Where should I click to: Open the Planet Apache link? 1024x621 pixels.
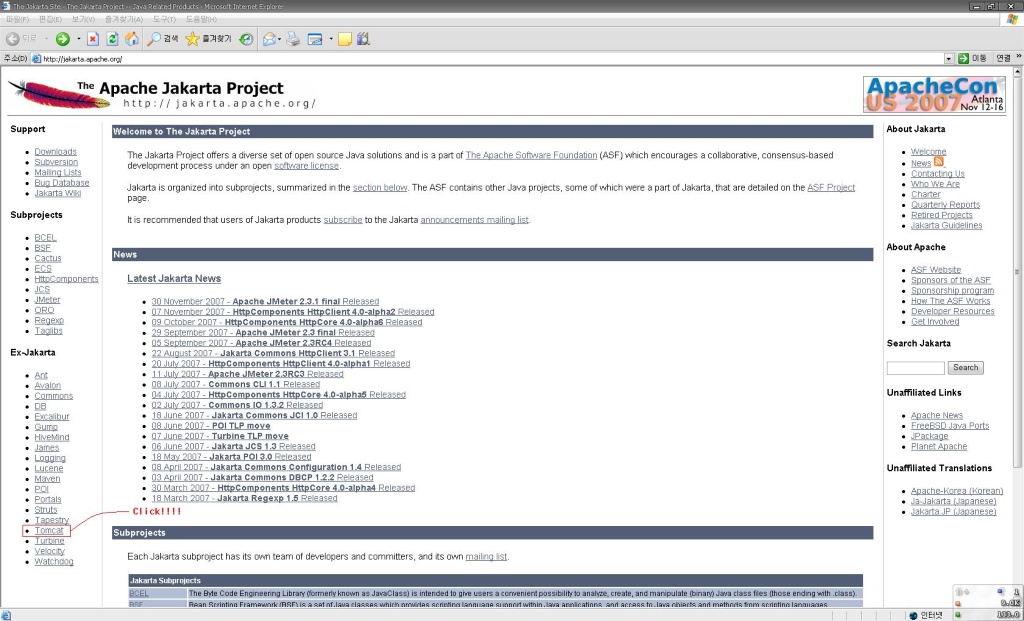click(939, 447)
